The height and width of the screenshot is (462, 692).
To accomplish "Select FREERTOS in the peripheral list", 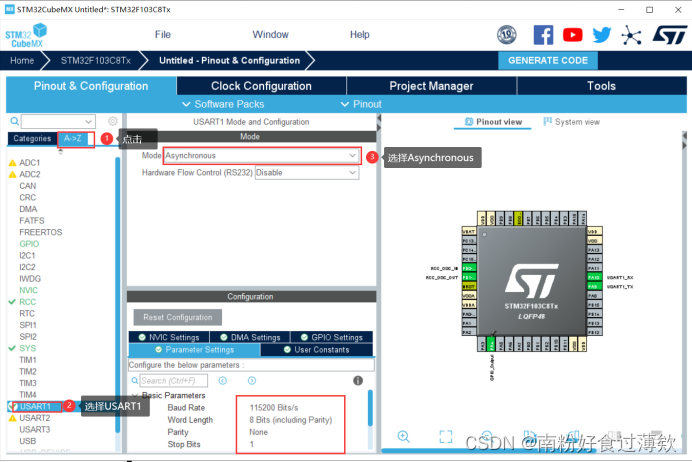I will 41,232.
